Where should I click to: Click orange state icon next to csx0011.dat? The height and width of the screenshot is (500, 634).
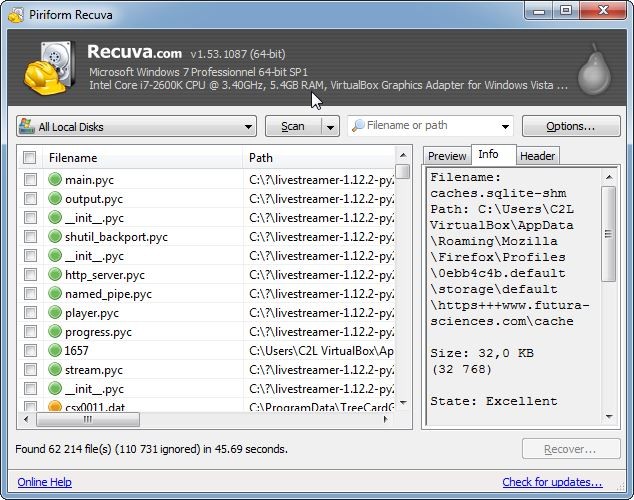[x=55, y=406]
